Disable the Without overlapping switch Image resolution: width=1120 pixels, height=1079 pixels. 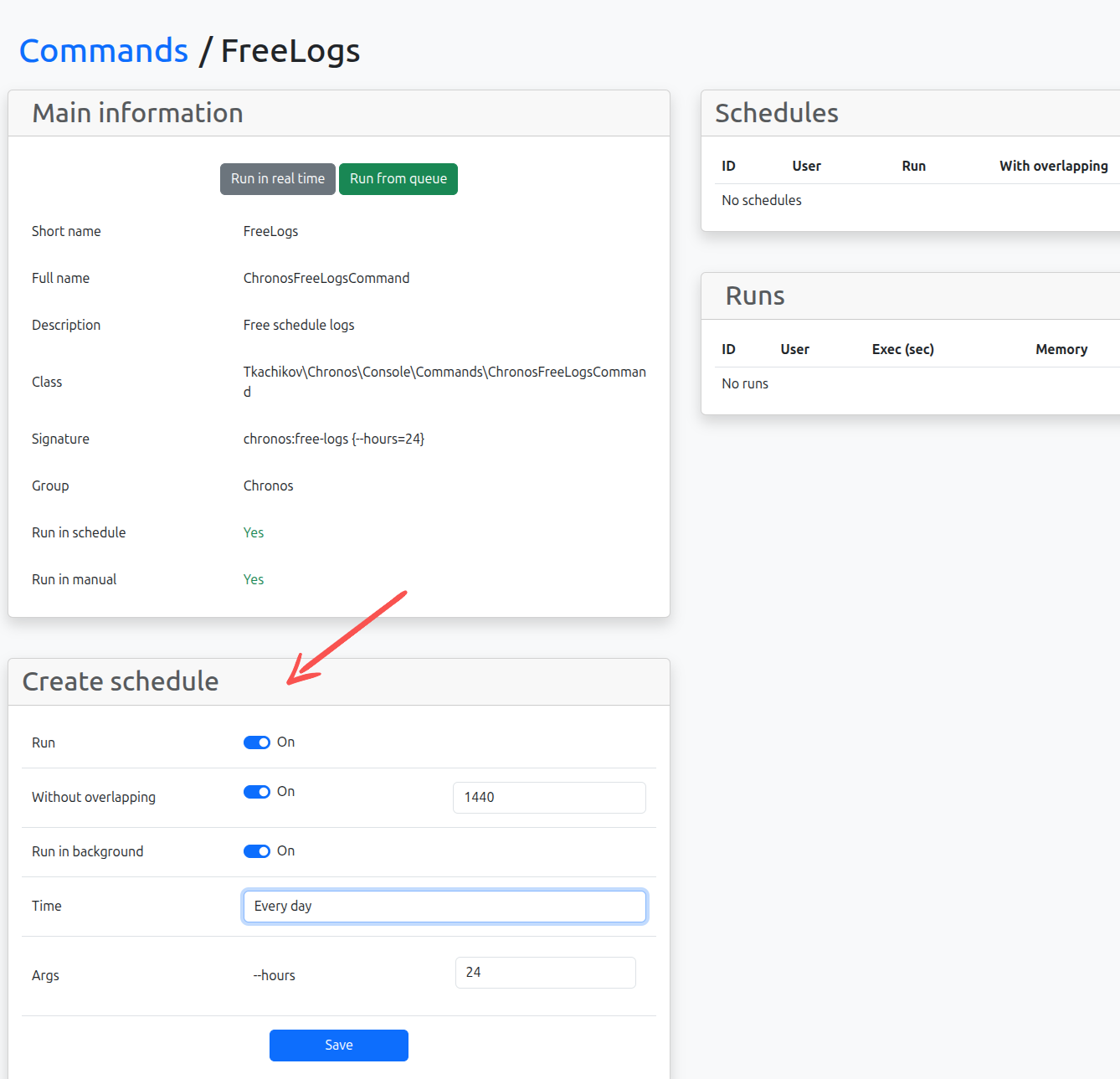(257, 792)
